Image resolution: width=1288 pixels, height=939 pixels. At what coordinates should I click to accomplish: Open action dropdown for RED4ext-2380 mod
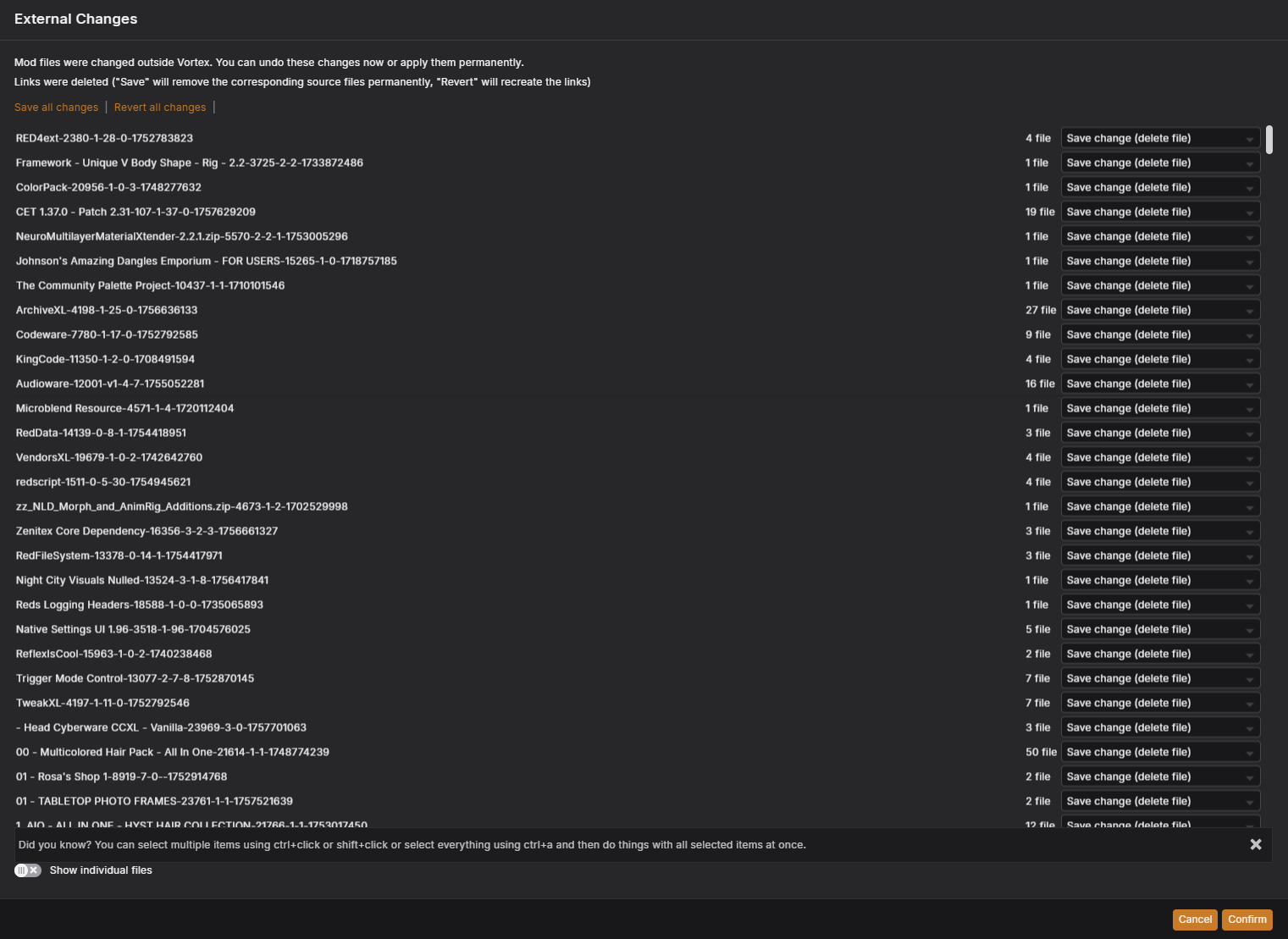[1160, 138]
